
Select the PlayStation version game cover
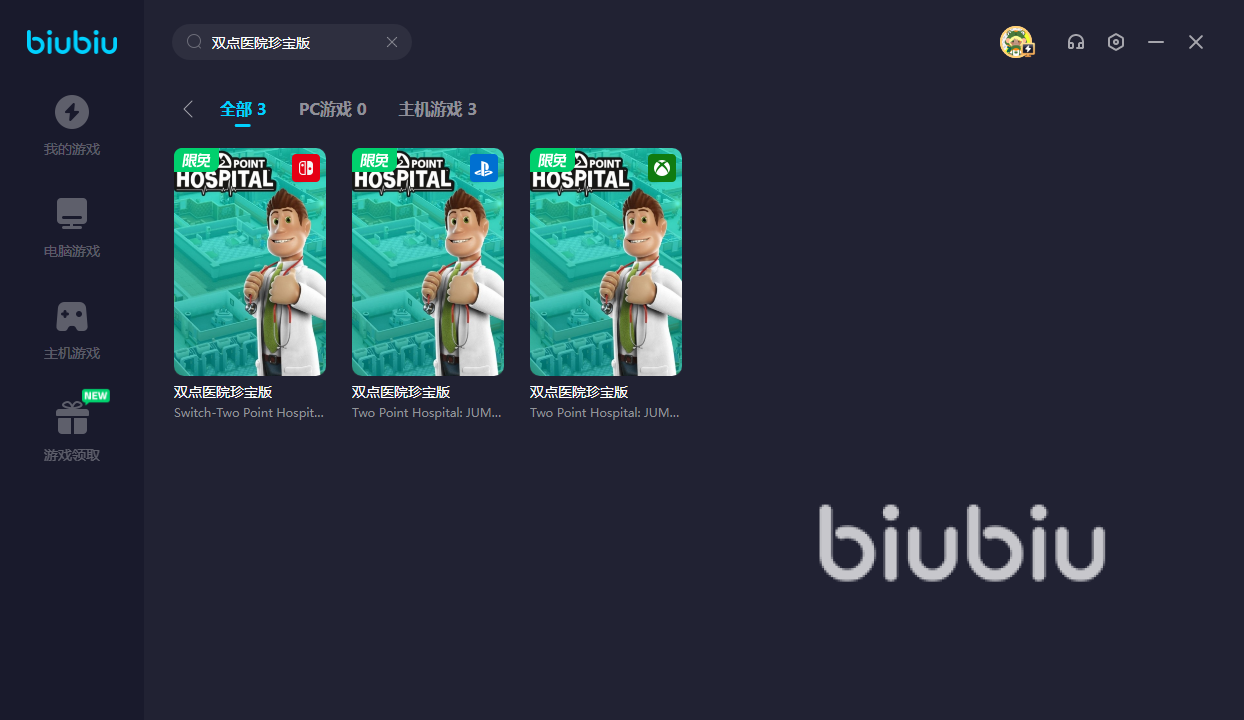pyautogui.click(x=428, y=262)
